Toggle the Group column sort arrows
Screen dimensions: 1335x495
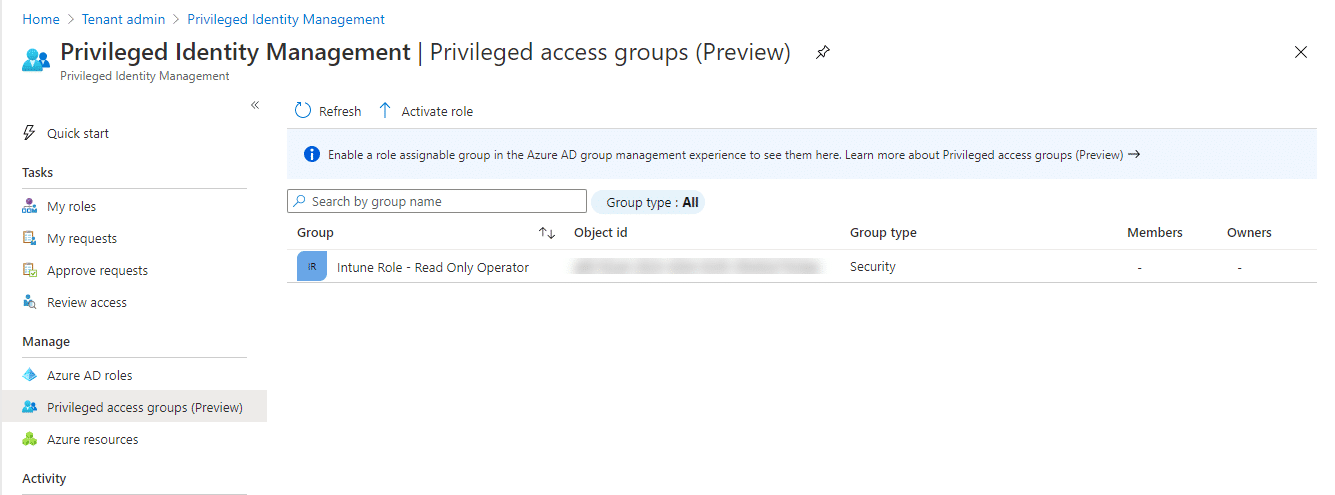[546, 233]
